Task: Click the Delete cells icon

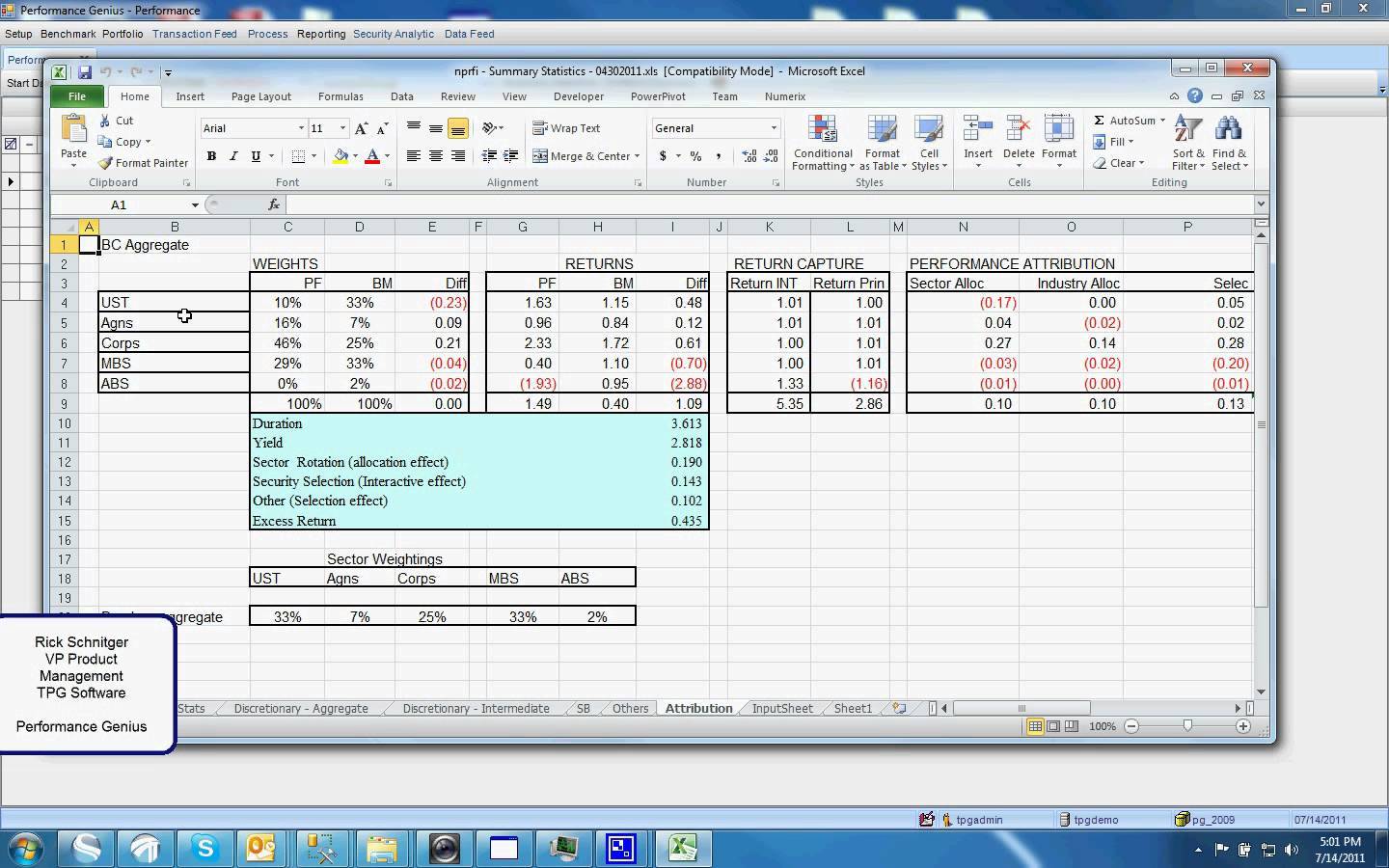Action: [1019, 129]
